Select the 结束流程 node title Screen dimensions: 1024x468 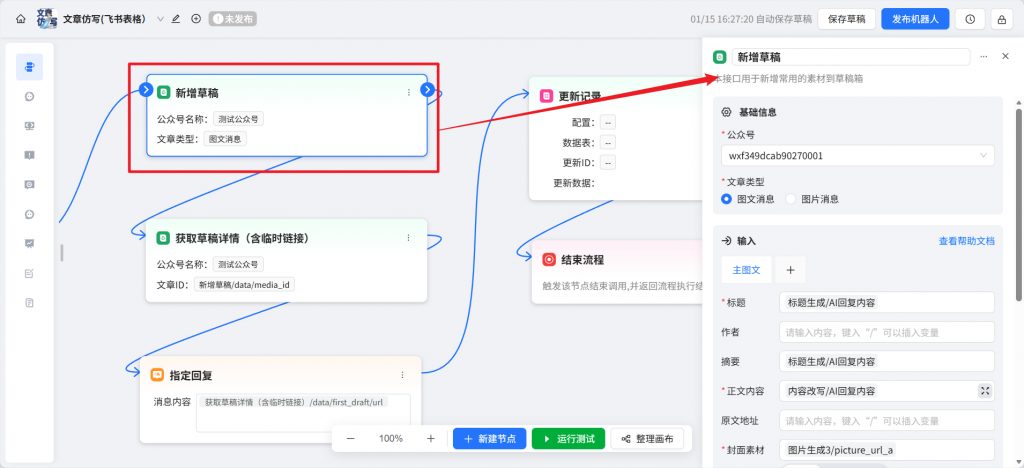583,259
